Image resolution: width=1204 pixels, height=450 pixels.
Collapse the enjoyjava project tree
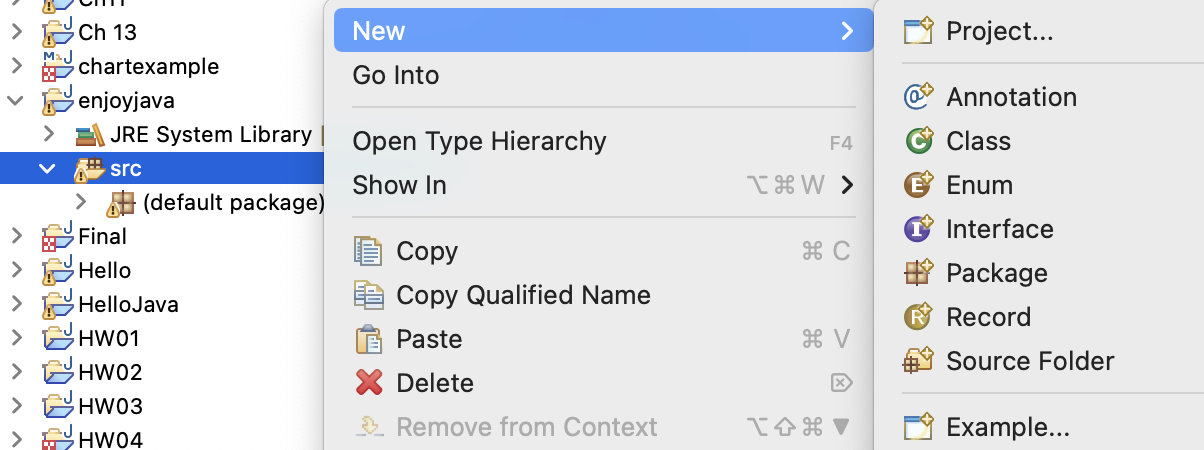(x=15, y=101)
